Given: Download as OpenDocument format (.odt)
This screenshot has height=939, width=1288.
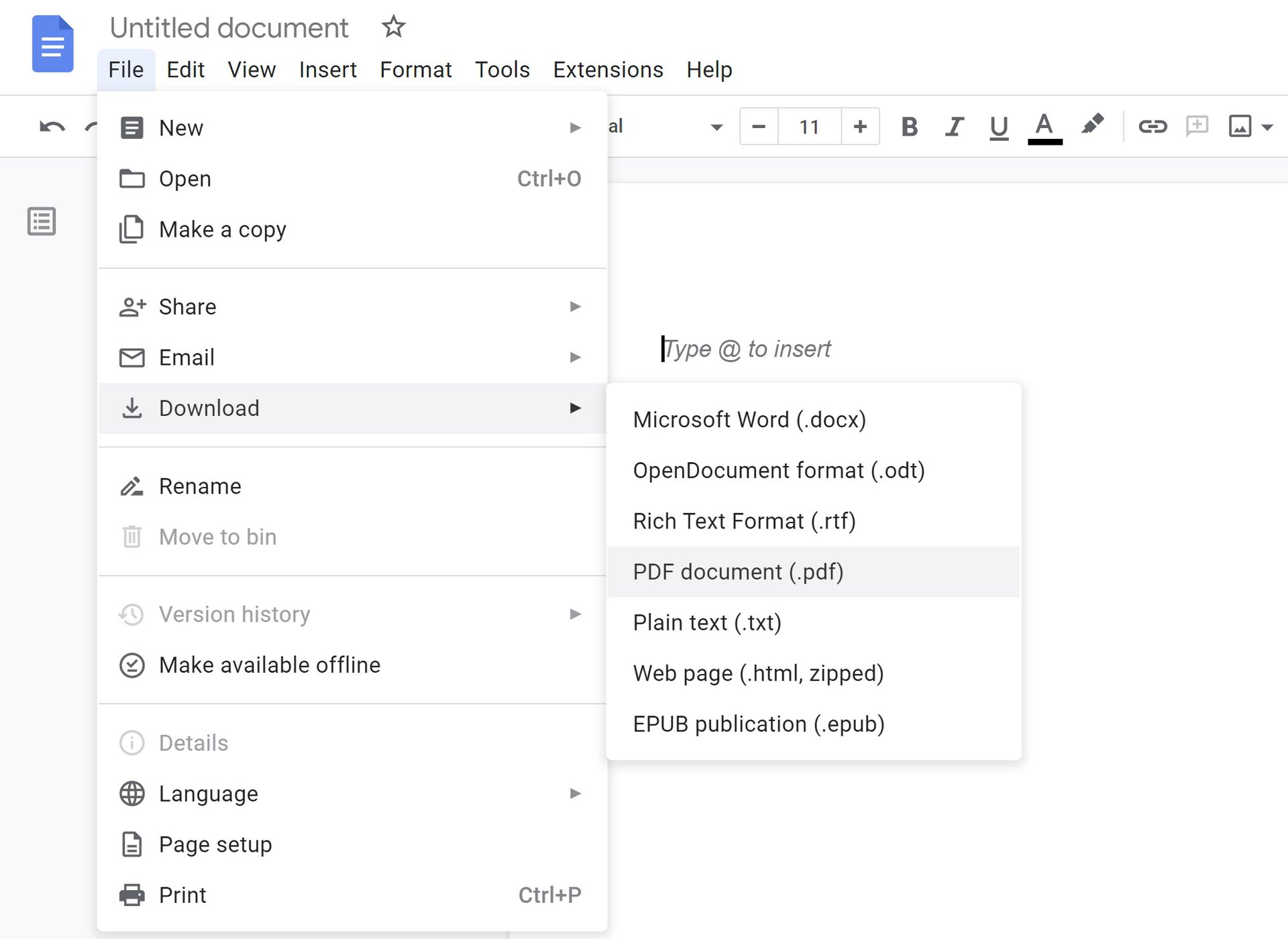Looking at the screenshot, I should pyautogui.click(x=814, y=470).
